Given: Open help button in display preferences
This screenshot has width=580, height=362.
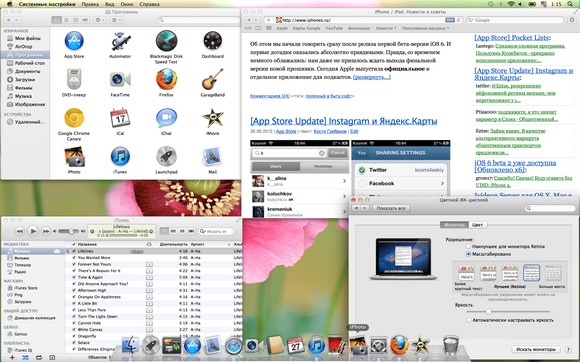Looking at the screenshot, I should (x=569, y=349).
